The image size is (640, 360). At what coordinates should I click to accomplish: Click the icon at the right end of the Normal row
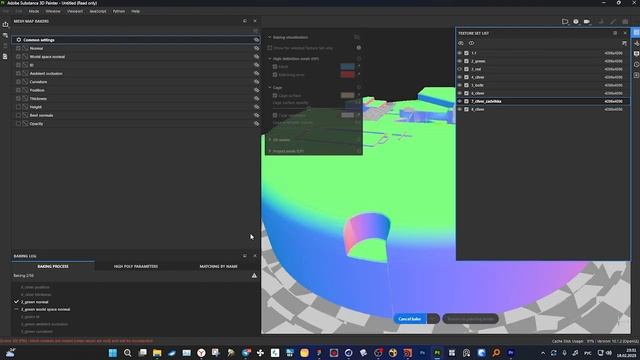[256, 48]
